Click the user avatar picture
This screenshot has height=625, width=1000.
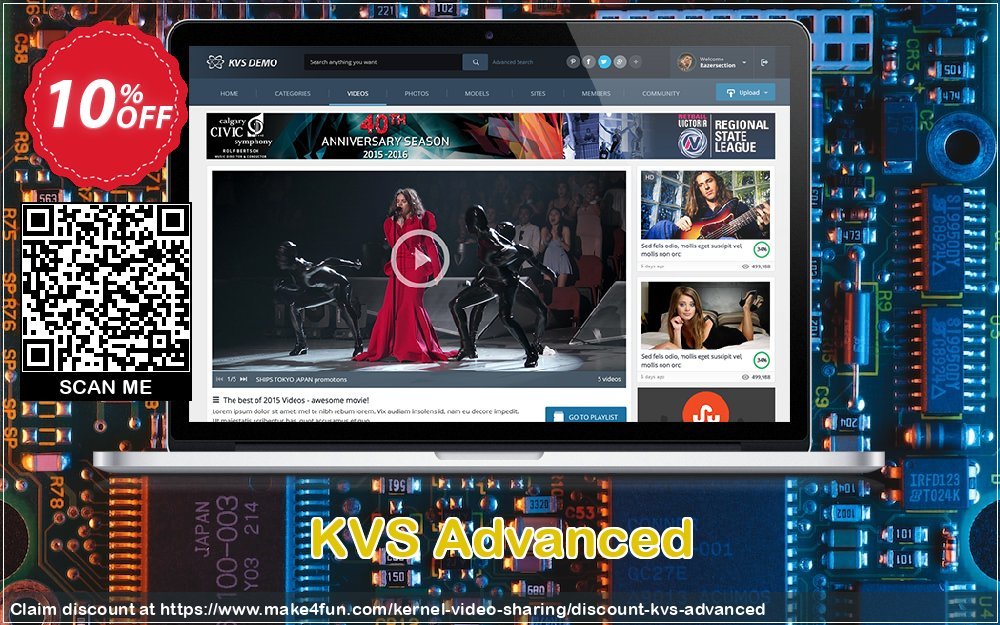click(686, 62)
